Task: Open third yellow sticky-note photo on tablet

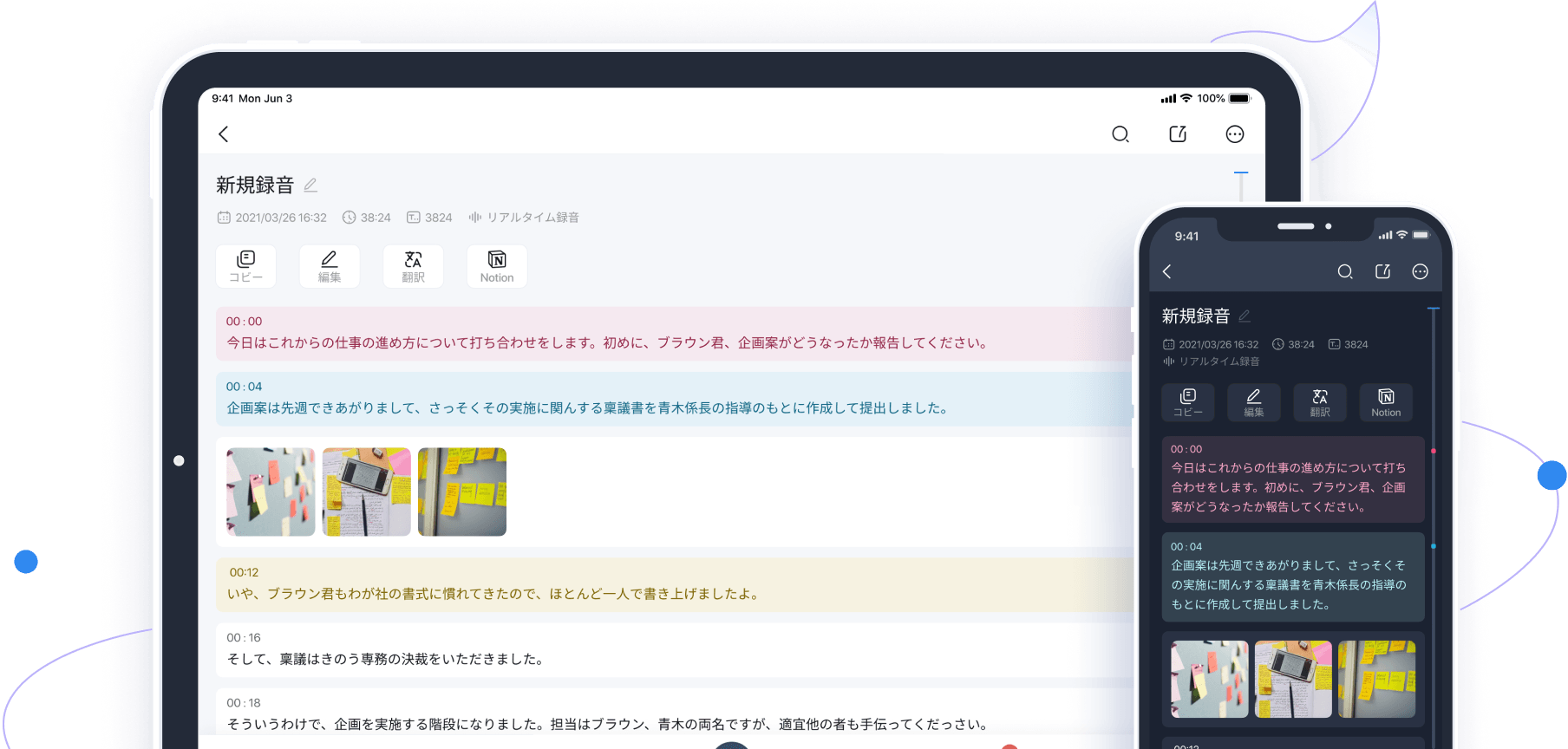Action: pos(462,492)
